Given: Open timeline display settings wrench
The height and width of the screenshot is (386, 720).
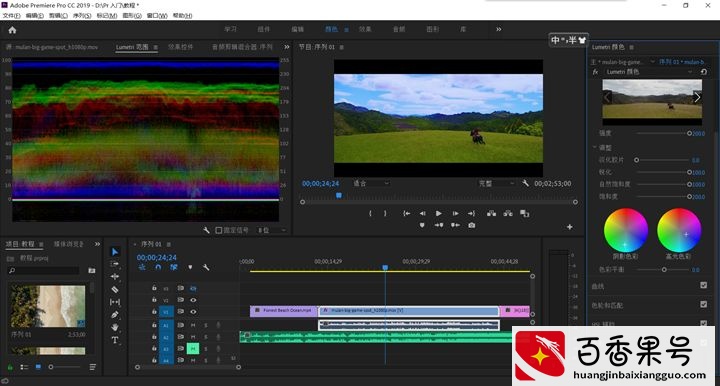Looking at the screenshot, I should coord(206,267).
